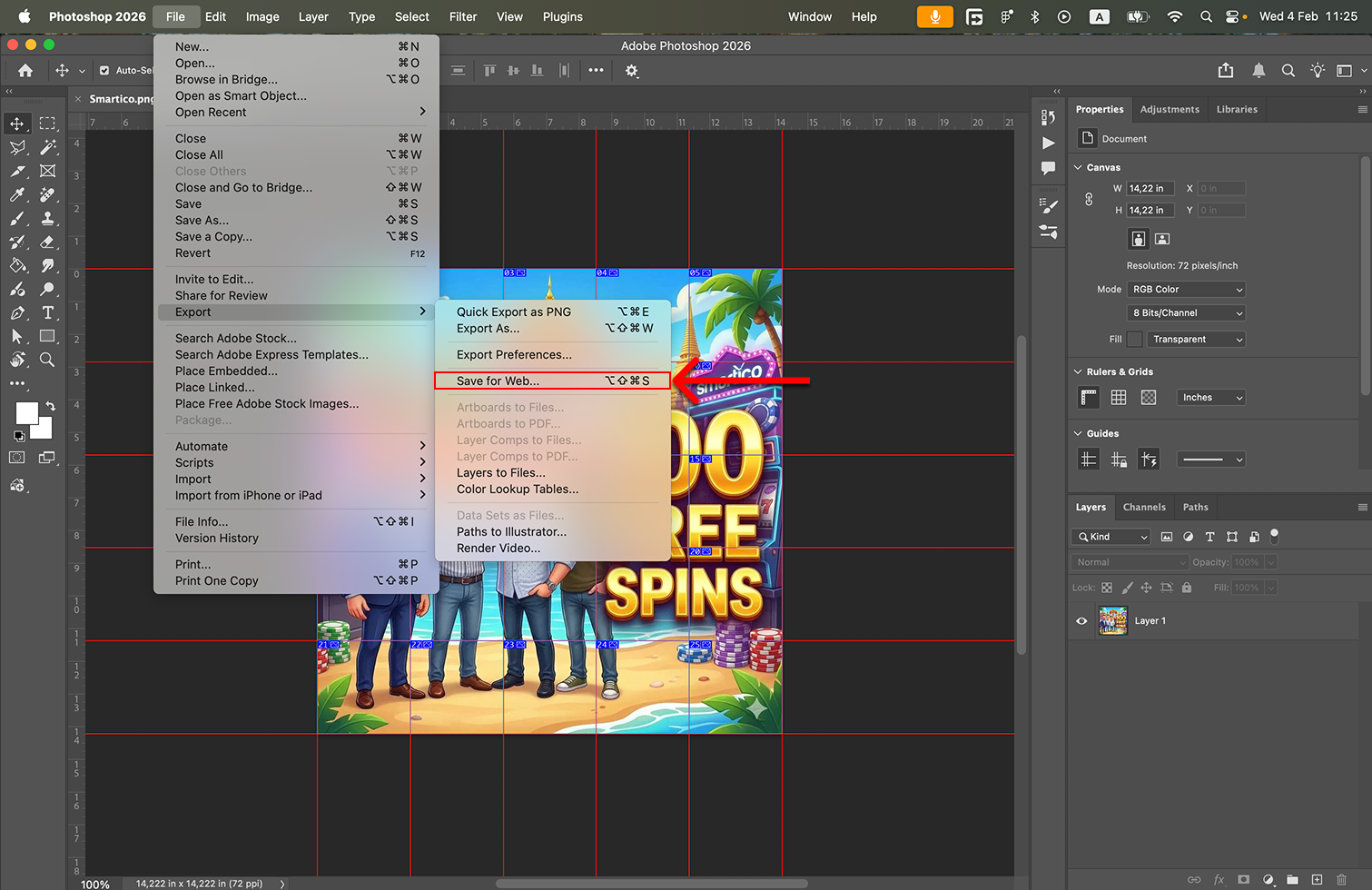Click the foreground color swatch
This screenshot has height=890, width=1372.
coord(27,413)
